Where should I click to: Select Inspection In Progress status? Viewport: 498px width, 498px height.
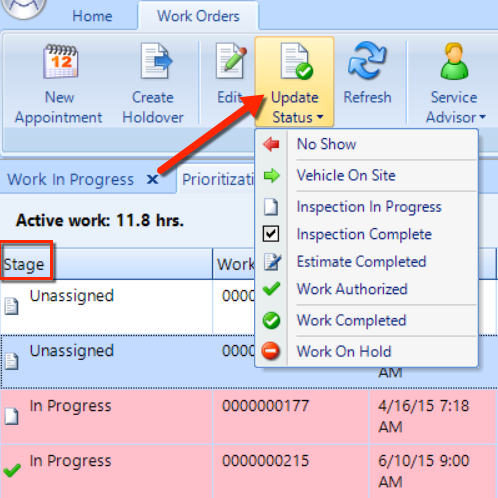(369, 207)
